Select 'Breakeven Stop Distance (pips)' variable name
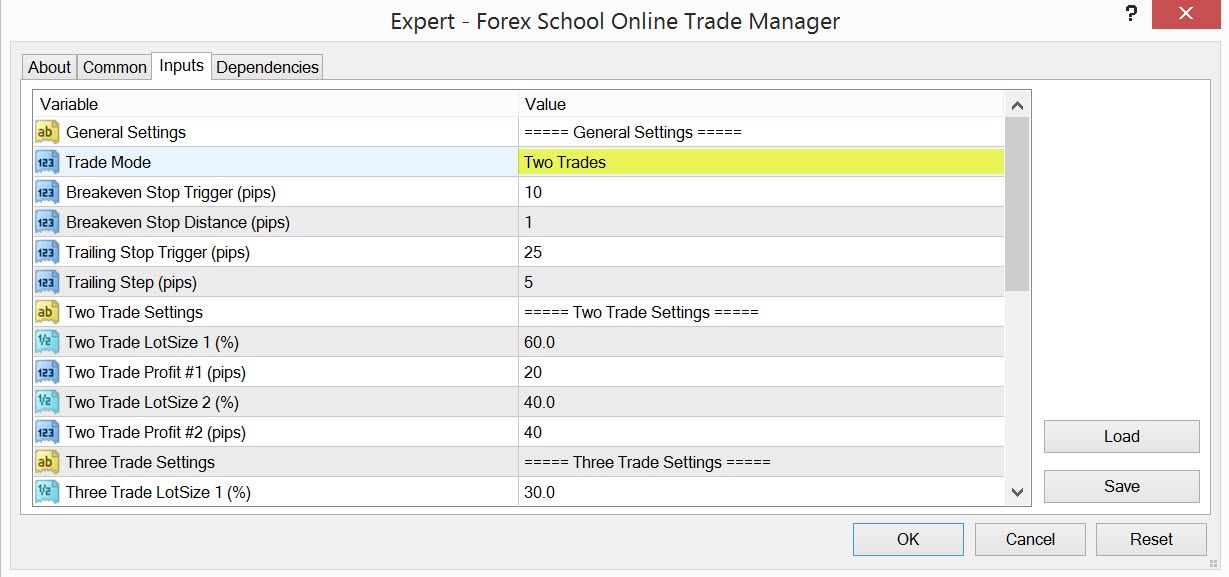 (178, 222)
